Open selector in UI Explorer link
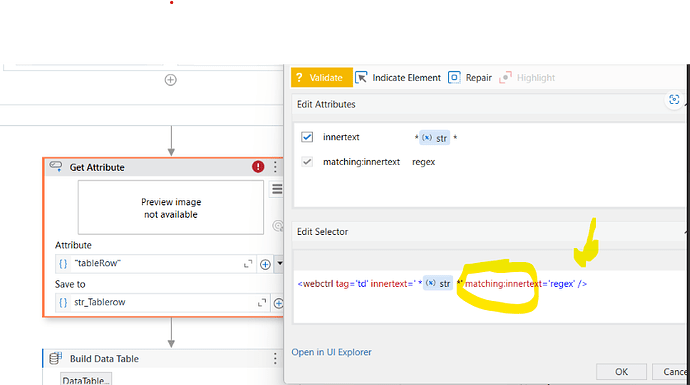This screenshot has height=385, width=690. point(331,352)
